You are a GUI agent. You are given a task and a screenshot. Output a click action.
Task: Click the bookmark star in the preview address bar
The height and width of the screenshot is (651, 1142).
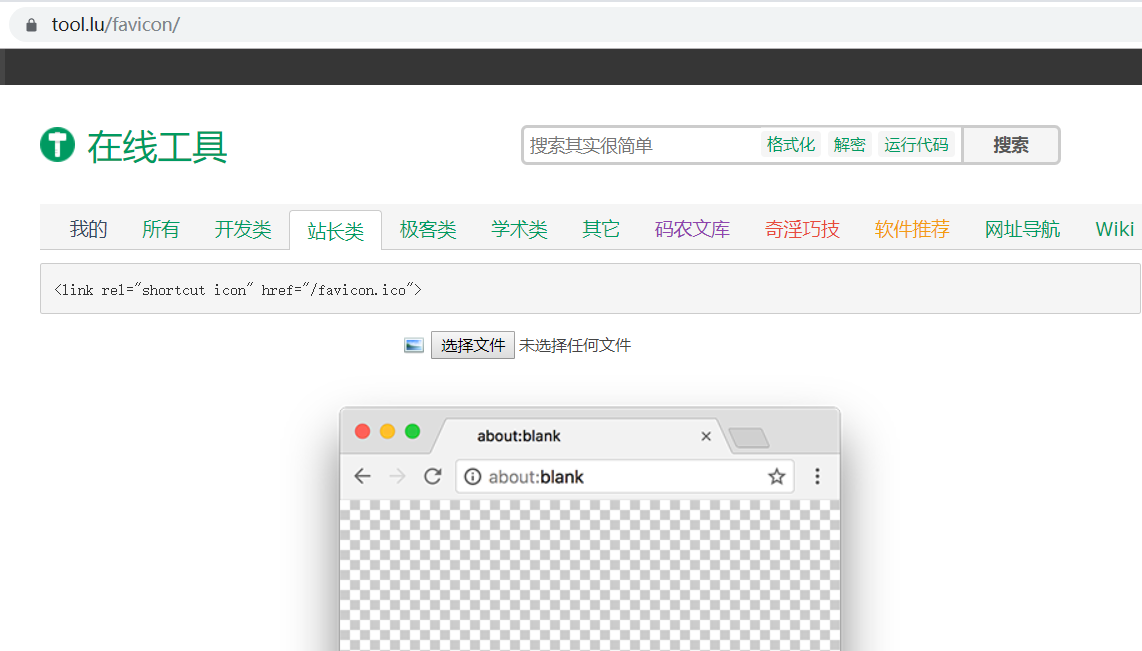776,476
